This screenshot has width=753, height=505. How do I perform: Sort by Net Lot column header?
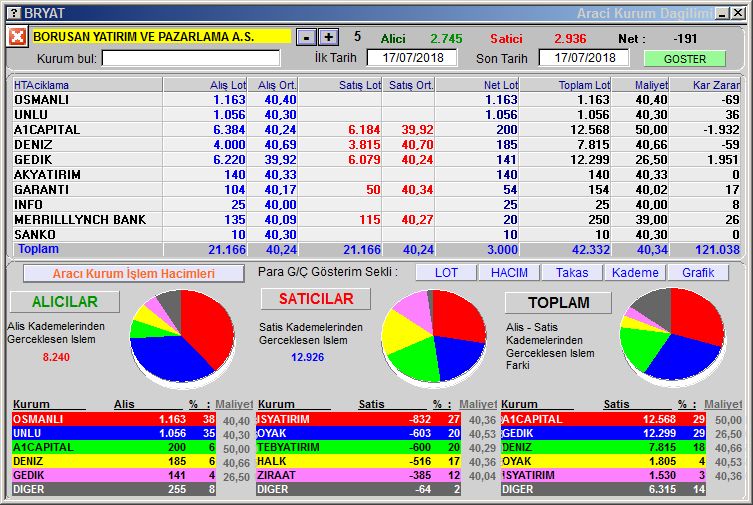[477, 85]
